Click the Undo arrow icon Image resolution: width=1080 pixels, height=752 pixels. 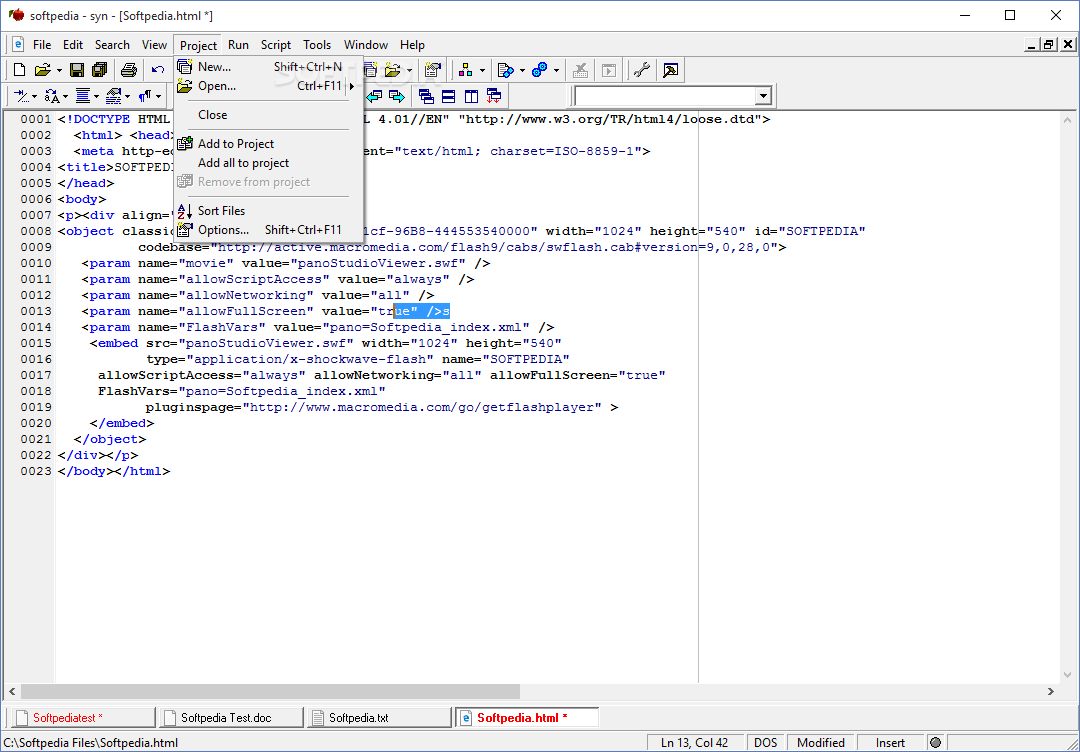tap(158, 70)
